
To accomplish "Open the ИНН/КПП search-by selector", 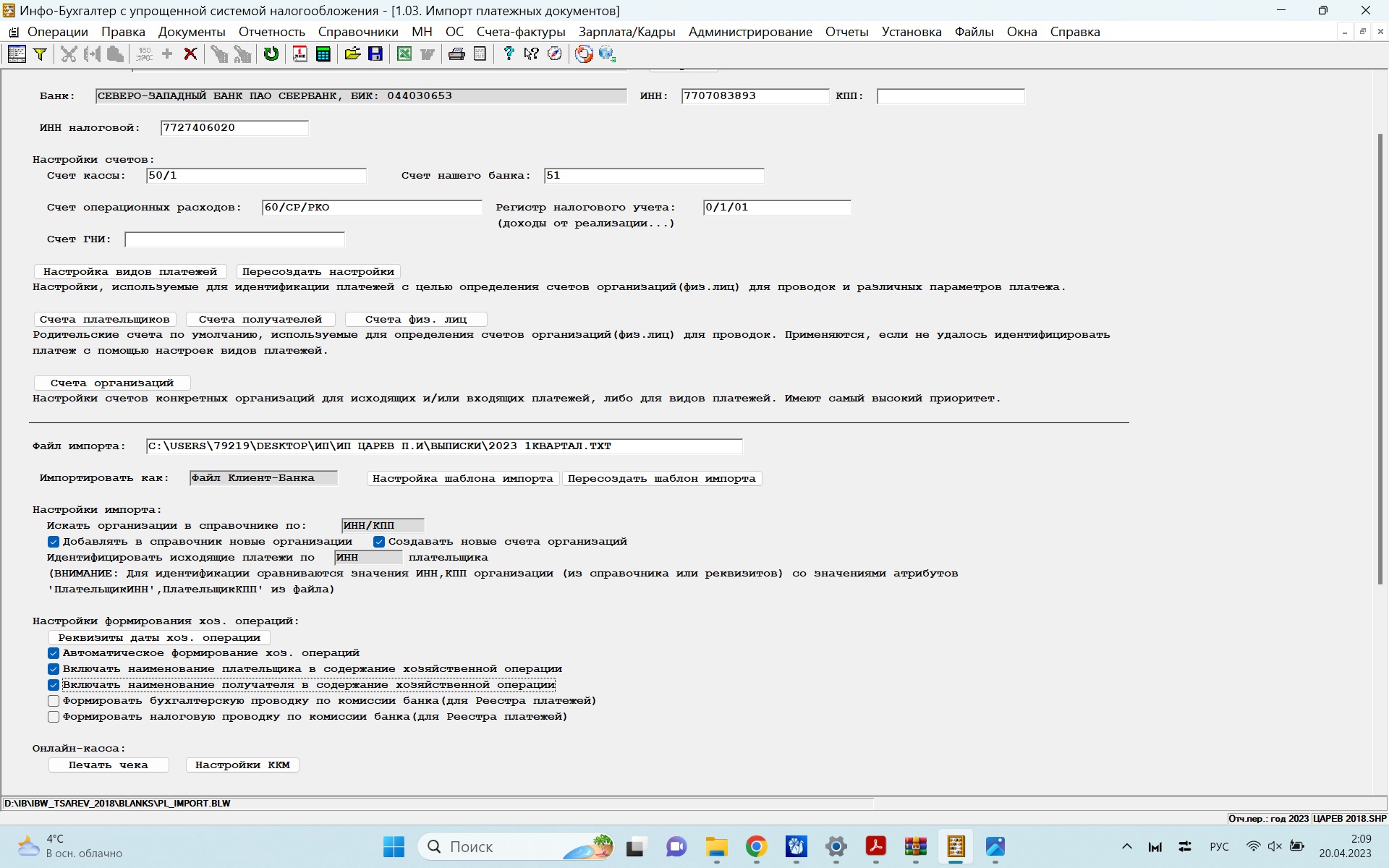I will pyautogui.click(x=383, y=526).
